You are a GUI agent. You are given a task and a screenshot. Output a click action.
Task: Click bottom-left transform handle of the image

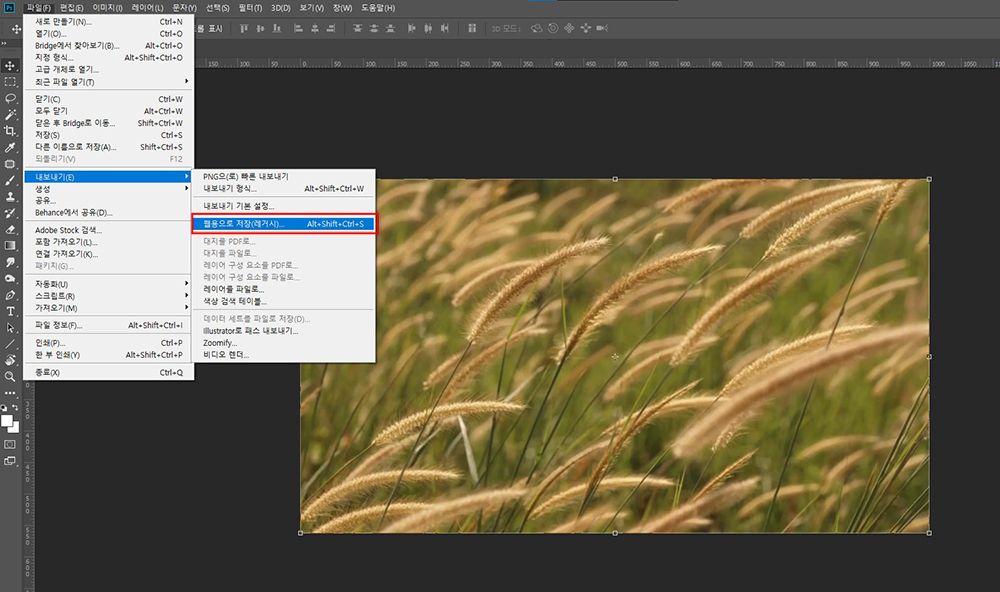pos(300,533)
